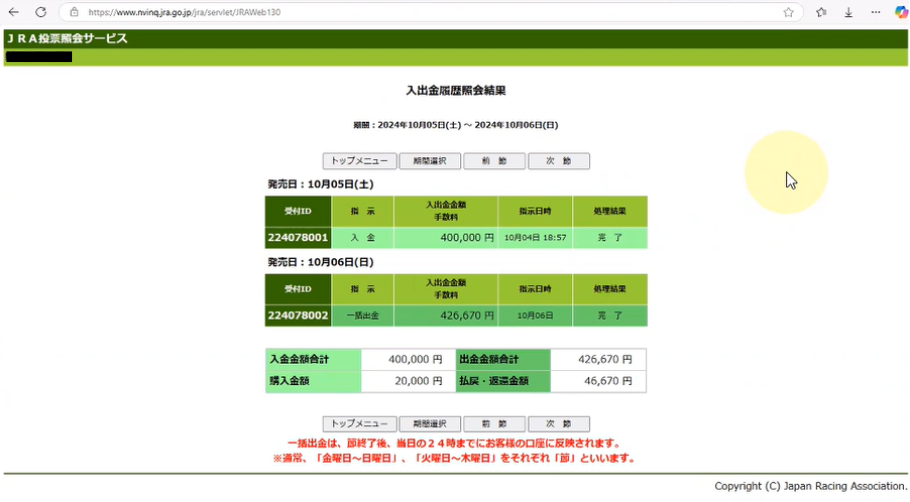Open the browser downloads icon
This screenshot has width=910, height=502.
tap(848, 12)
